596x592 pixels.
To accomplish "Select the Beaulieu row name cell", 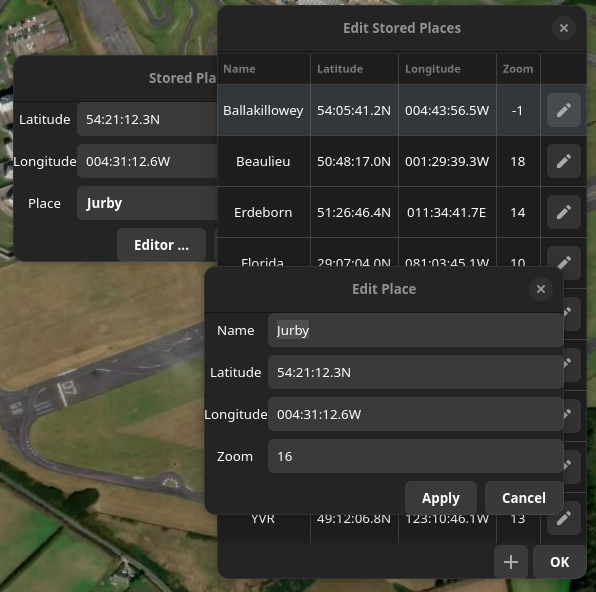I will click(x=263, y=161).
